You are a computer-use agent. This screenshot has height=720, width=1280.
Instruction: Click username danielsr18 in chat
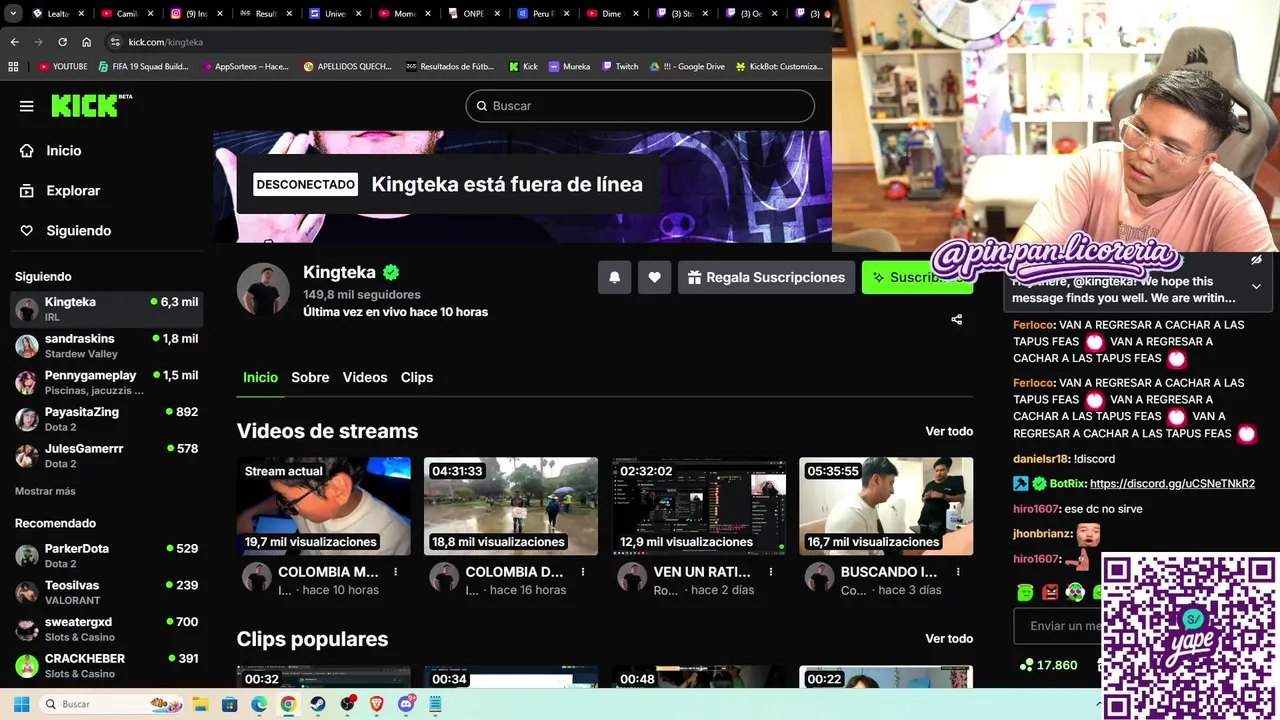[x=1041, y=458]
